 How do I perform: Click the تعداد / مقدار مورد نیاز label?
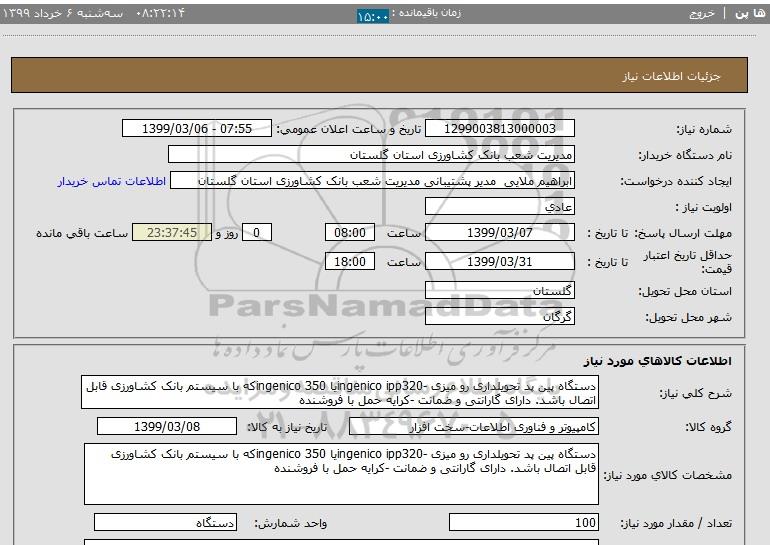click(x=676, y=523)
